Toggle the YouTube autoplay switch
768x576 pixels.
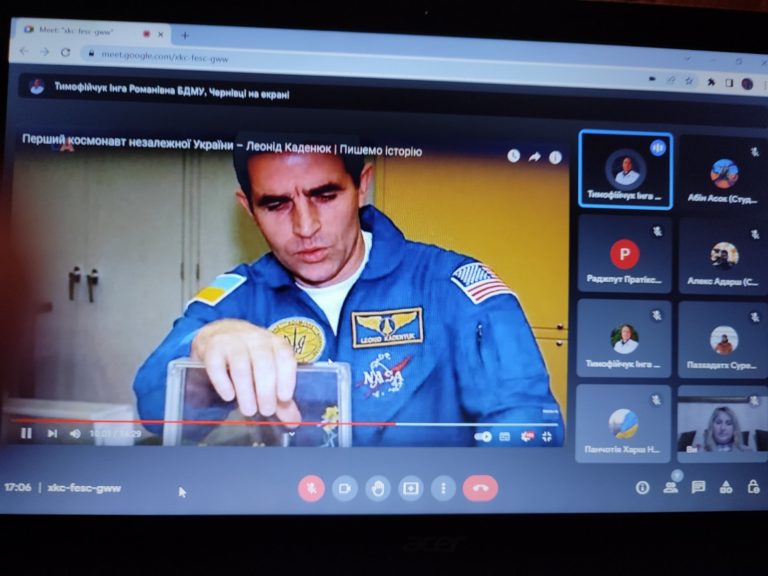(482, 436)
